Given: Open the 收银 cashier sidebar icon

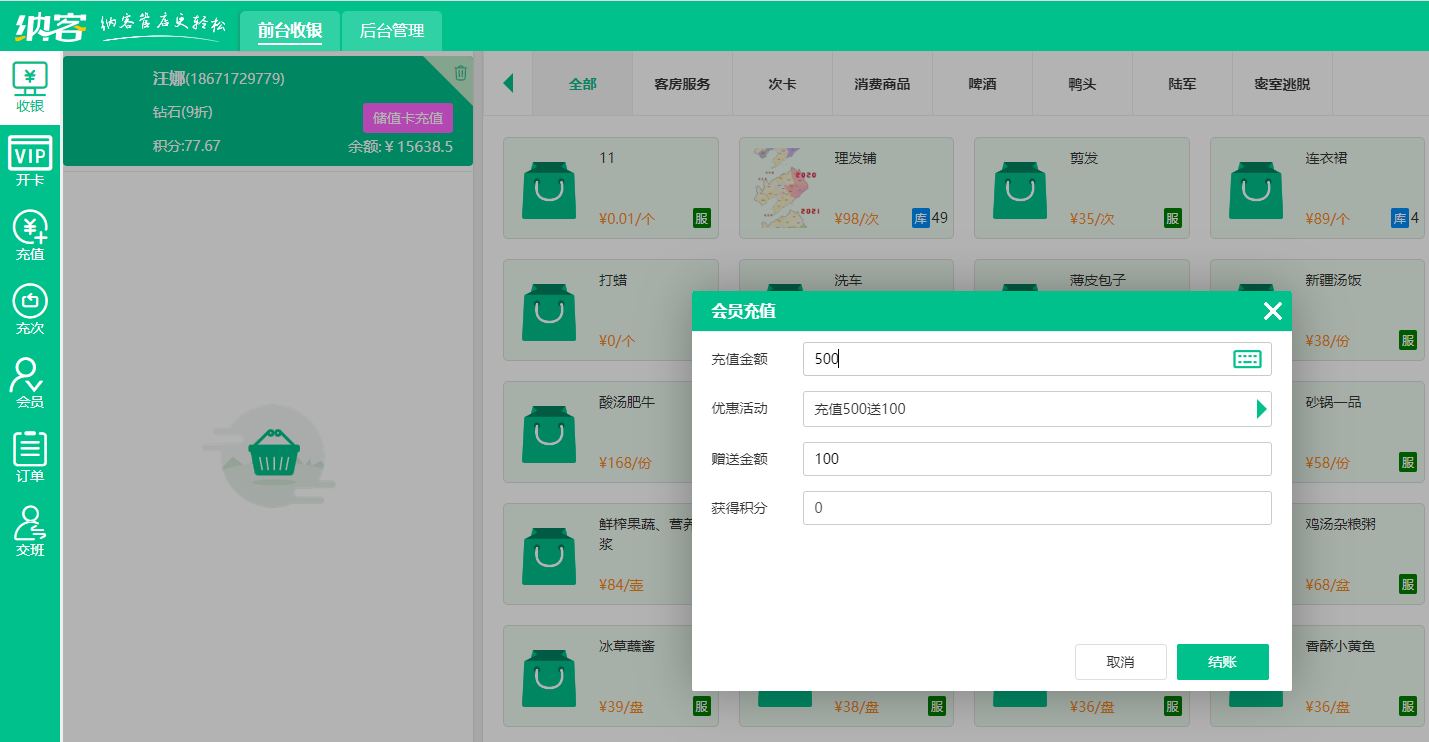Looking at the screenshot, I should (x=30, y=87).
